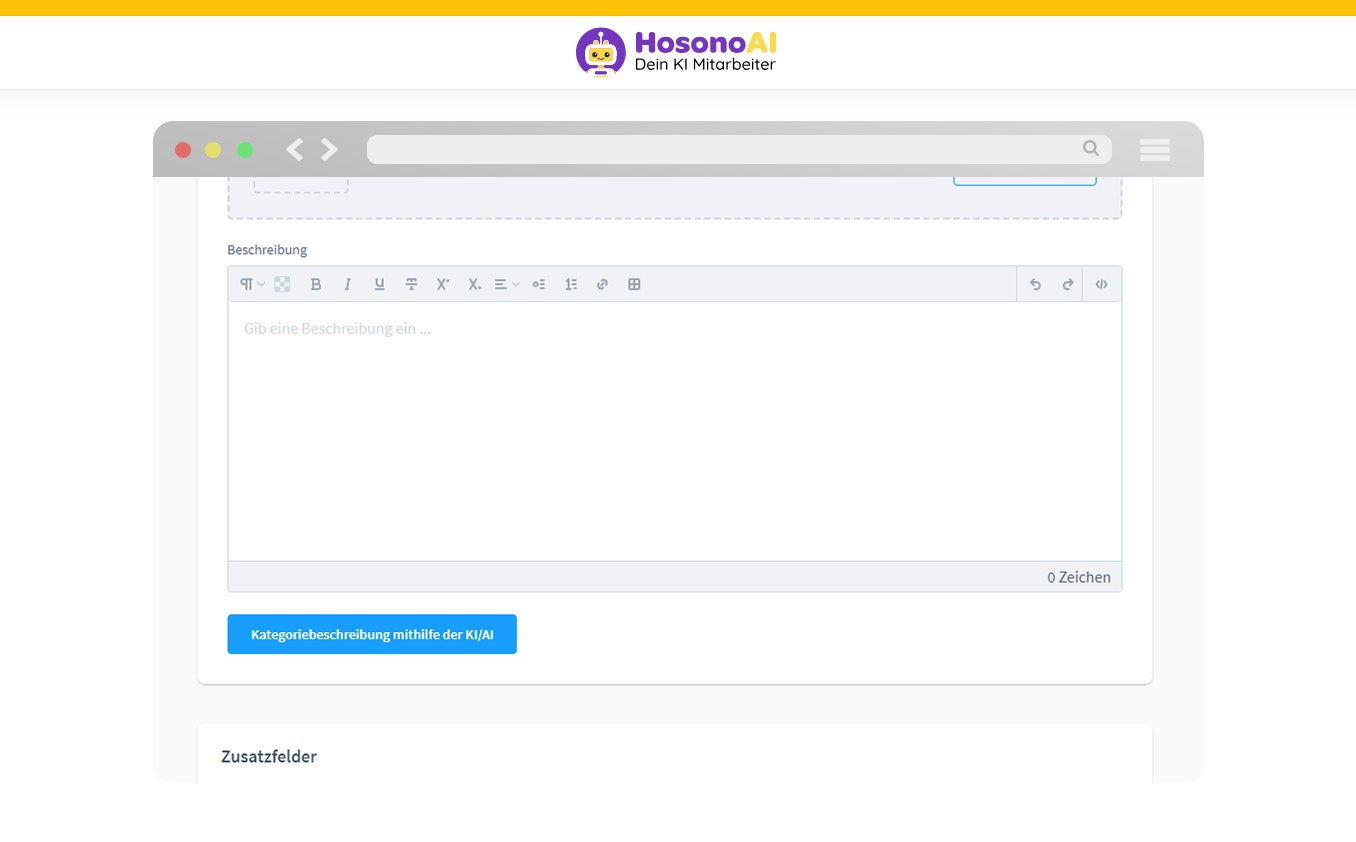The height and width of the screenshot is (842, 1356).
Task: Toggle italic formatting
Action: [x=348, y=284]
